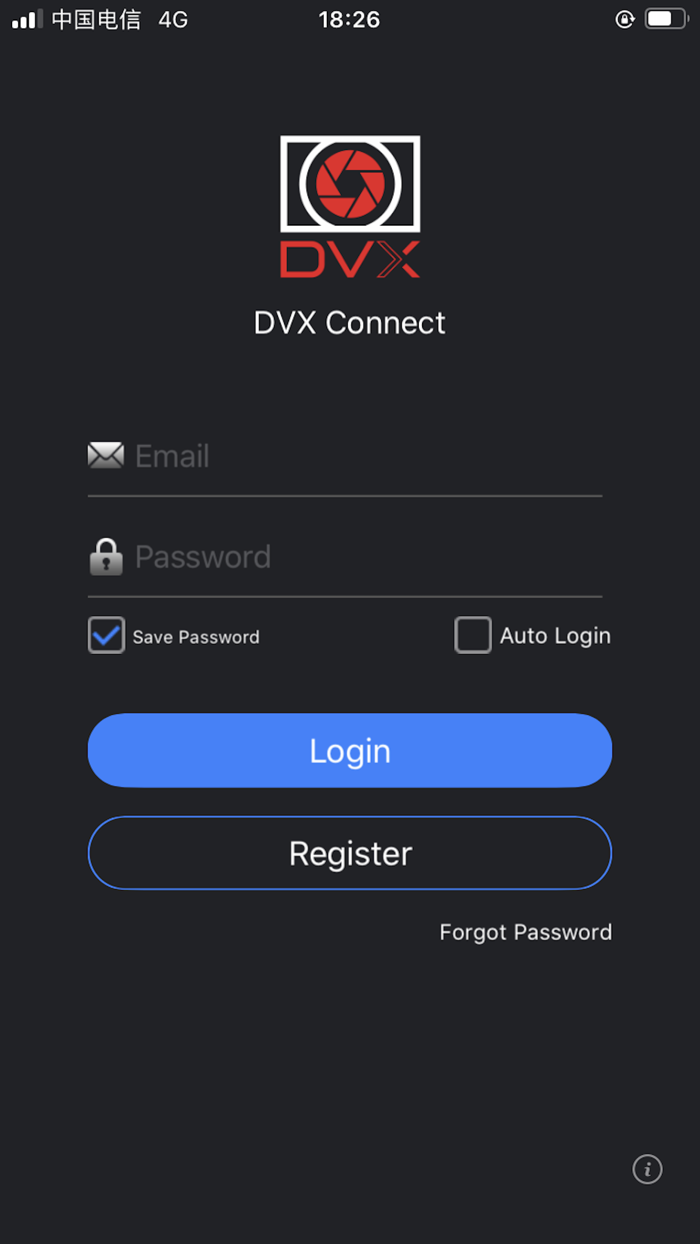Tap the cellular signal bars icon

click(25, 17)
